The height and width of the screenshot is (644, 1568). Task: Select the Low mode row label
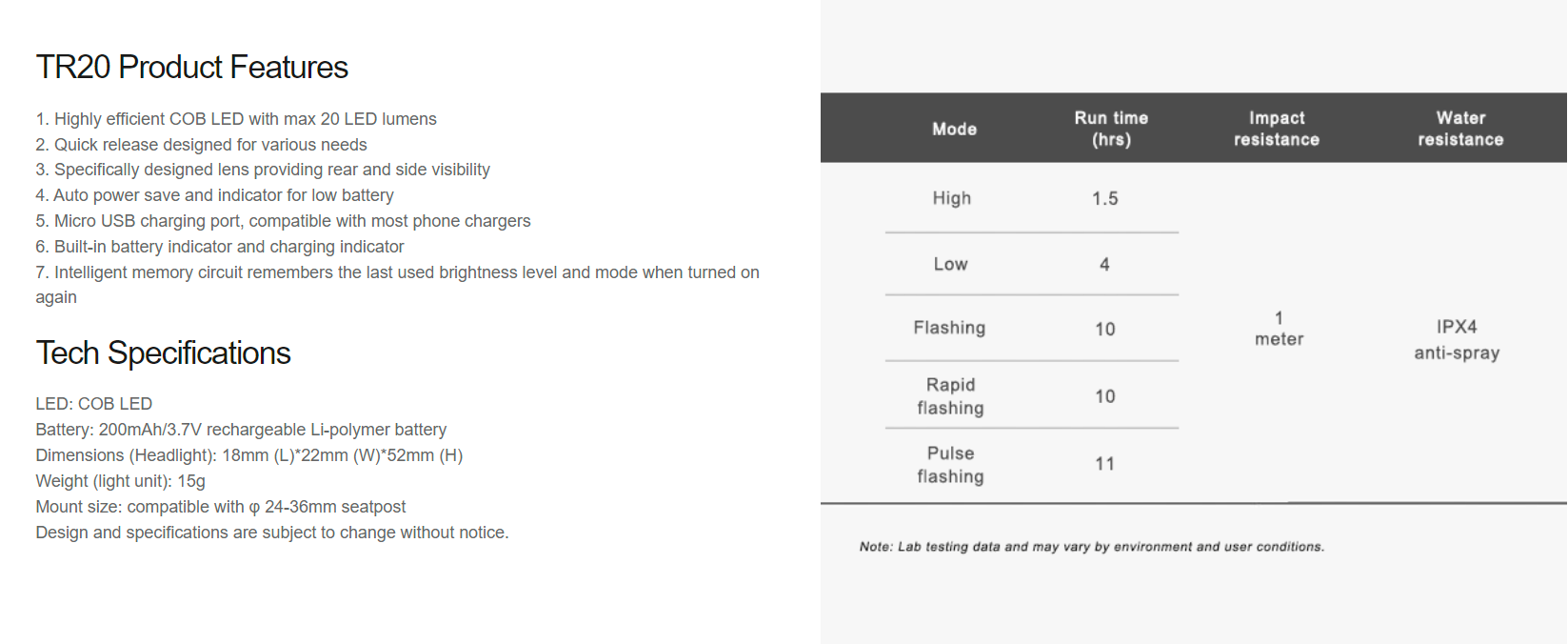pos(950,264)
